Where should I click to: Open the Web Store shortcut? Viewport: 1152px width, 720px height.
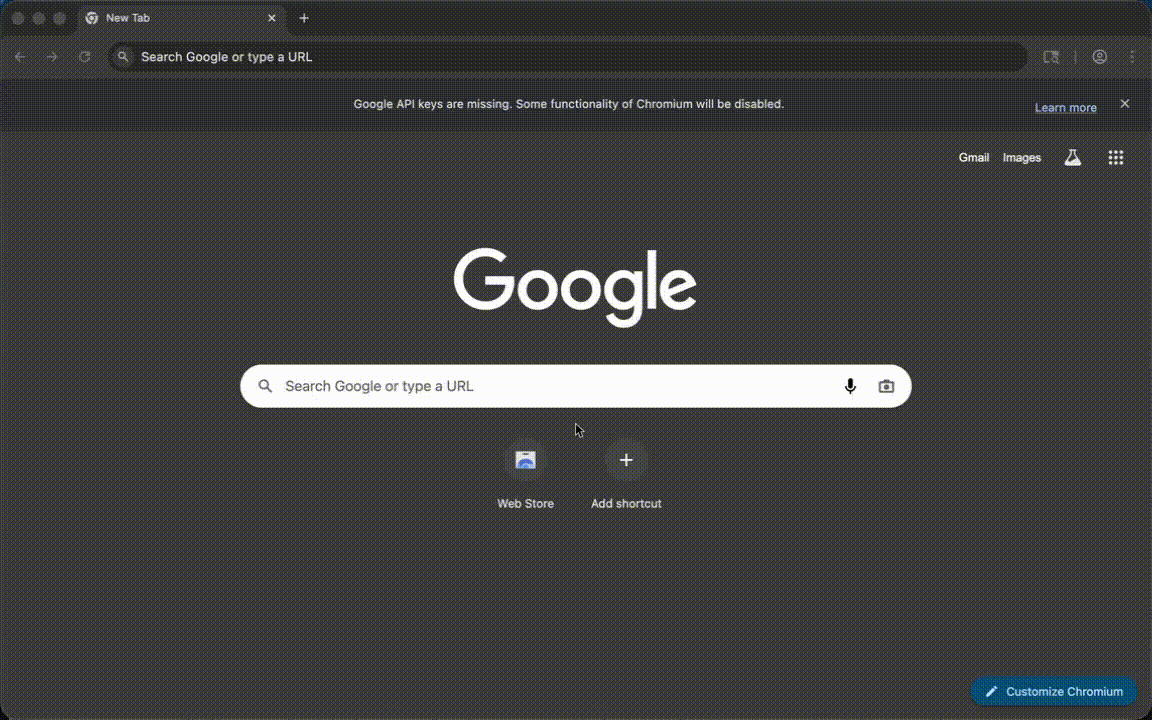tap(525, 461)
